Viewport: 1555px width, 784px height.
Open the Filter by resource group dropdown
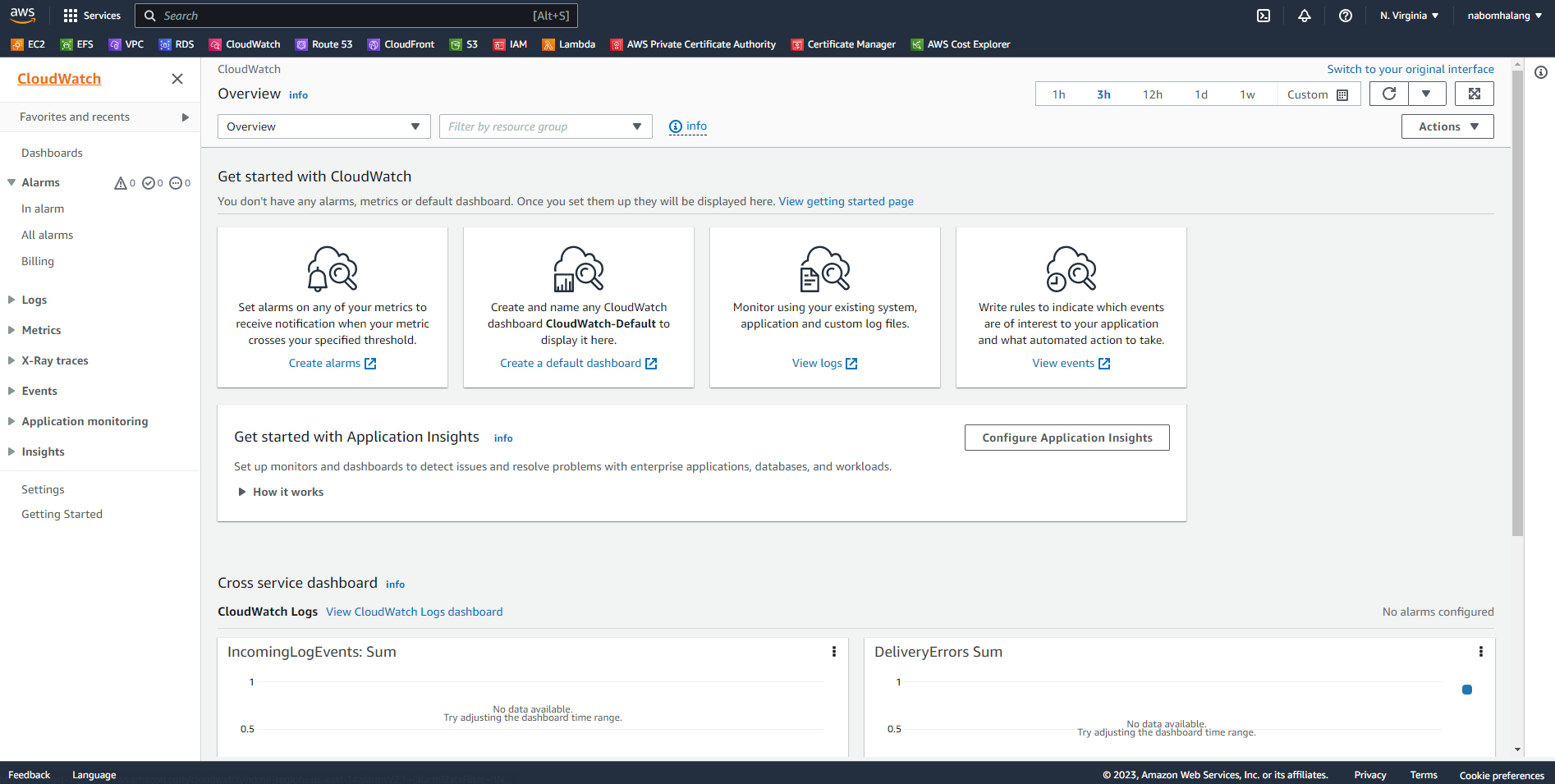546,126
